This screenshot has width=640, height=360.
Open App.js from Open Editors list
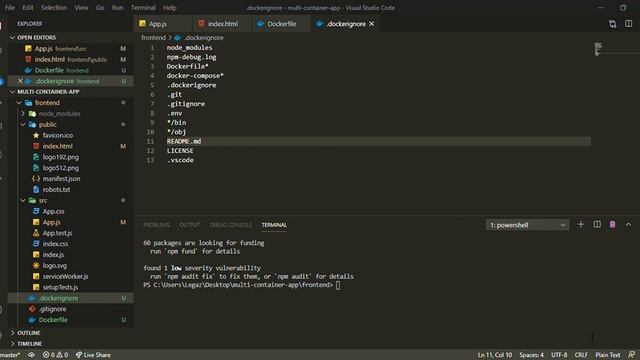(x=70, y=49)
